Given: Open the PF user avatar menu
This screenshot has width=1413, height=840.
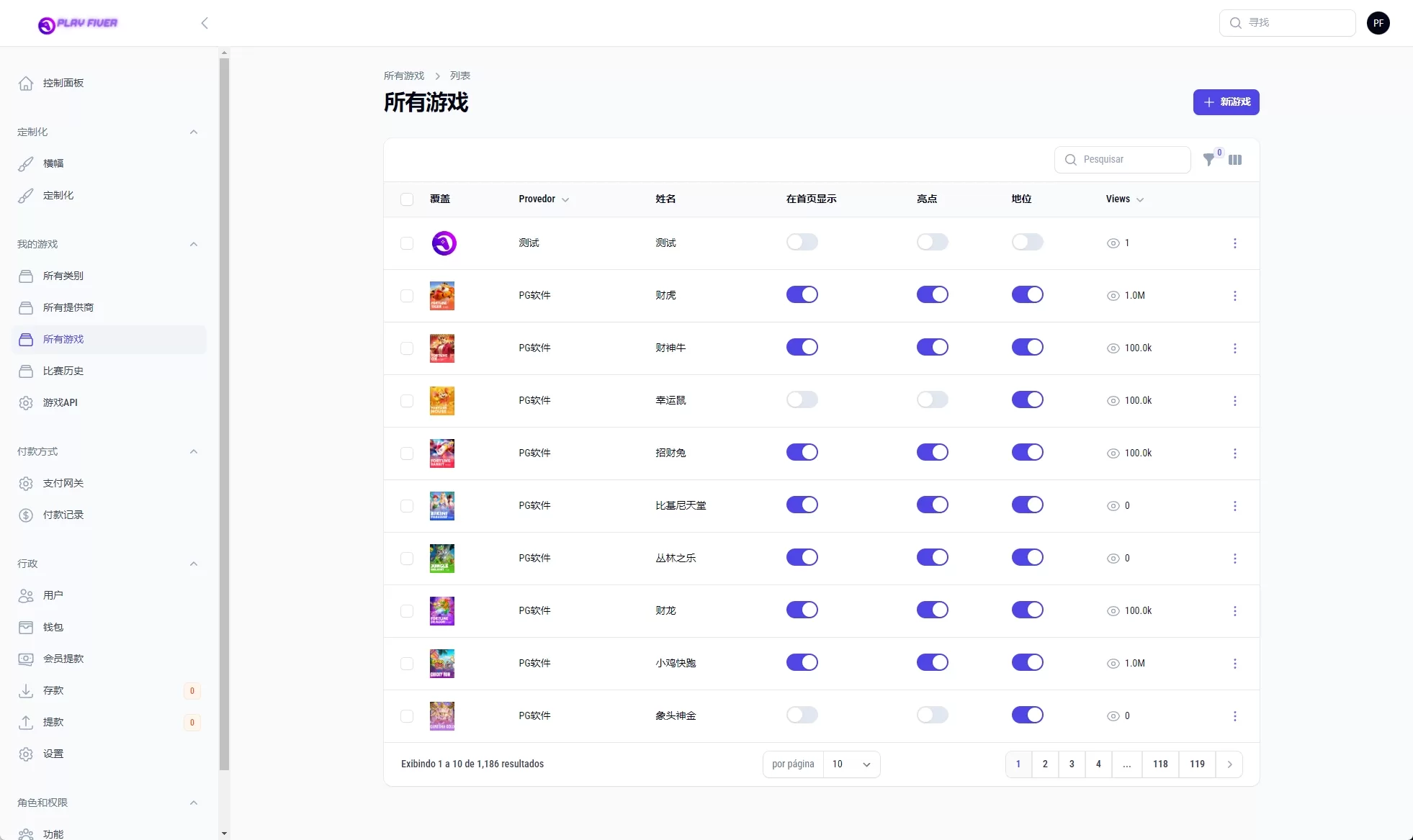Looking at the screenshot, I should pos(1378,23).
